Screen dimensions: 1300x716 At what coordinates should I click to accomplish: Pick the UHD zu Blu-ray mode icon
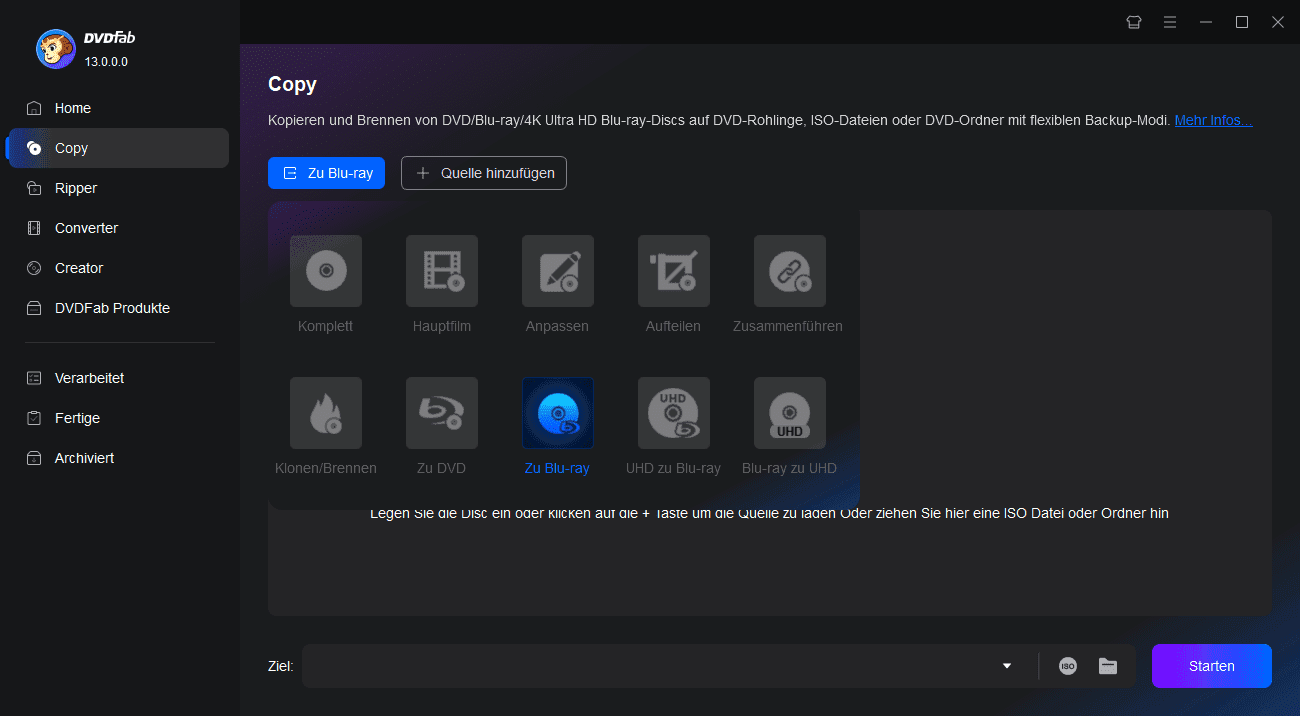[x=673, y=413]
